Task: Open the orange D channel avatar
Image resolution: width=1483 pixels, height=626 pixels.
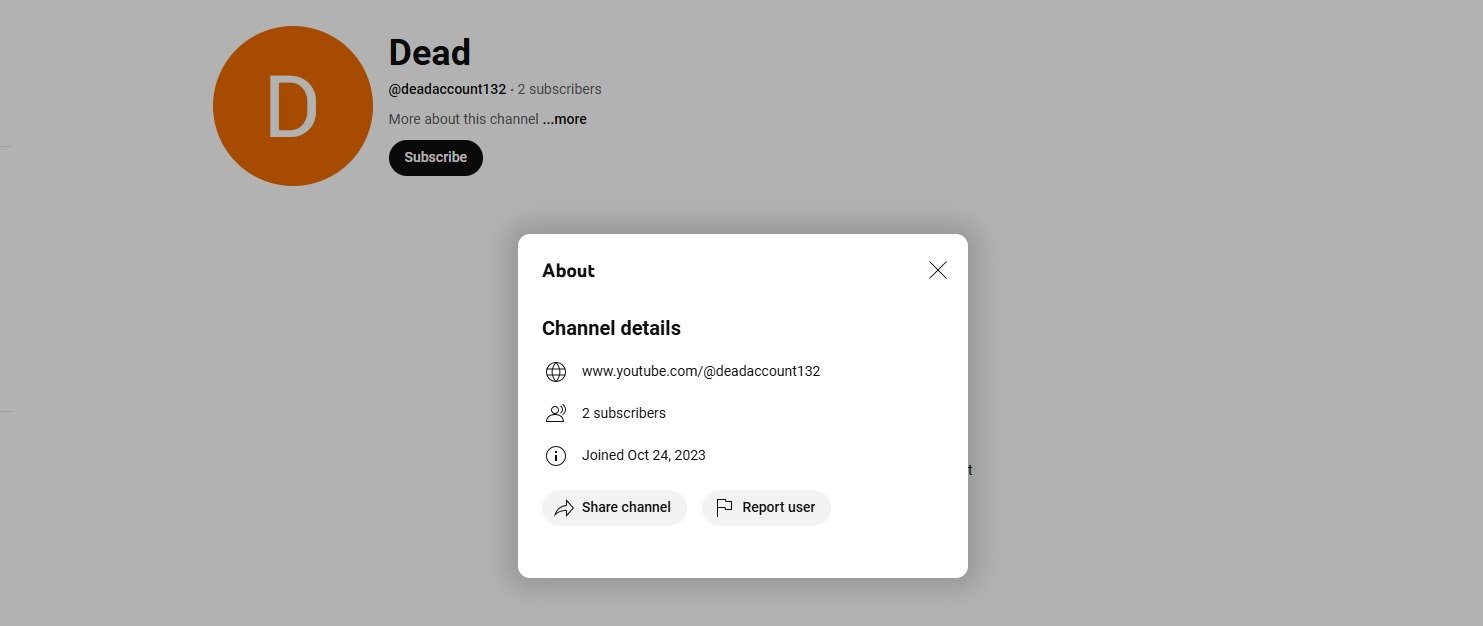Action: (x=293, y=106)
